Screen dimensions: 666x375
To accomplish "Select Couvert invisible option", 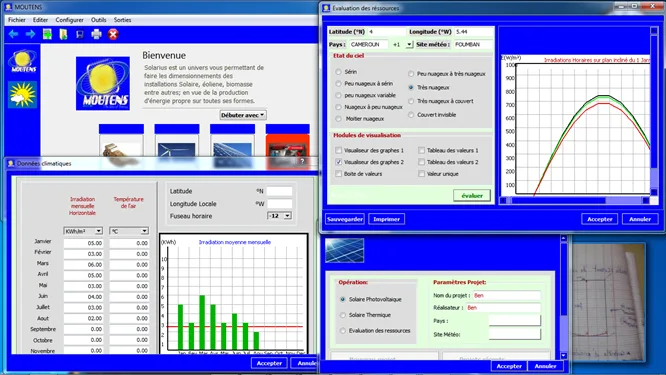I will (x=411, y=115).
